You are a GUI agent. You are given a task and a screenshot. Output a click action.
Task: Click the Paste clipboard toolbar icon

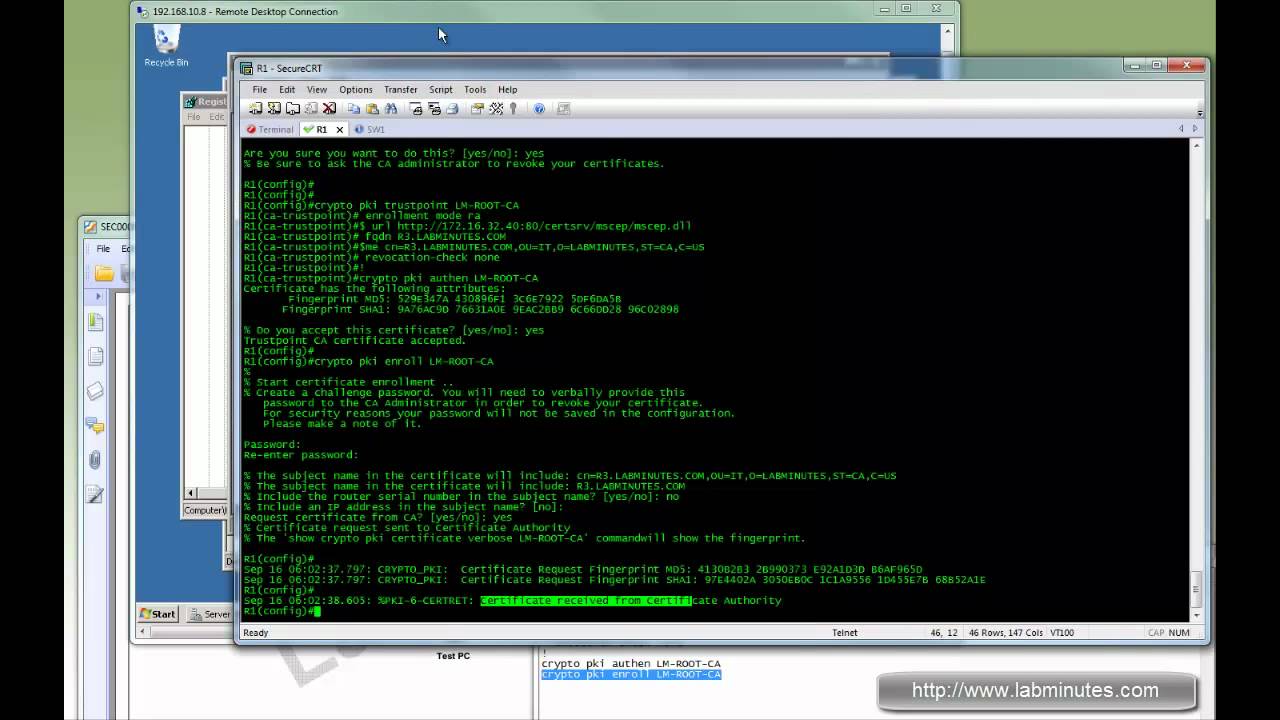tap(372, 108)
